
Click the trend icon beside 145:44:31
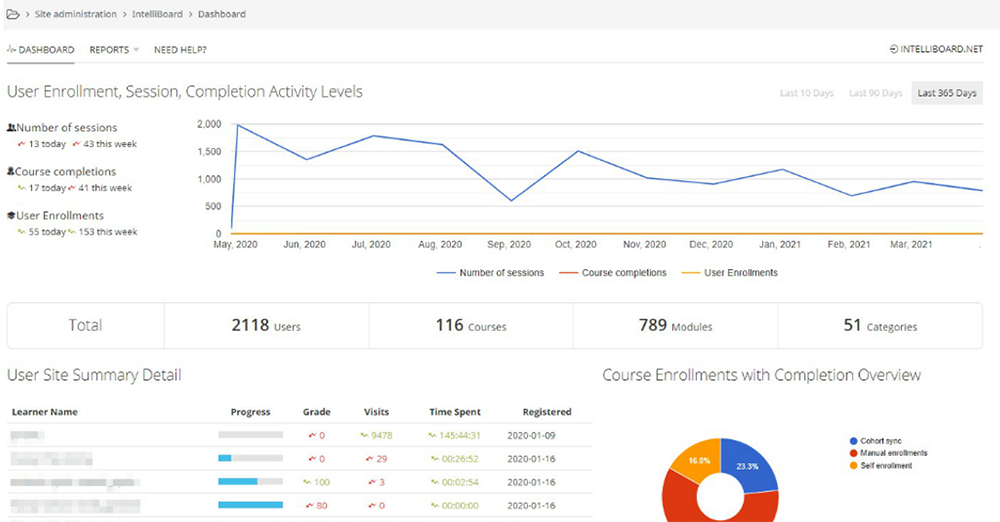click(x=434, y=436)
